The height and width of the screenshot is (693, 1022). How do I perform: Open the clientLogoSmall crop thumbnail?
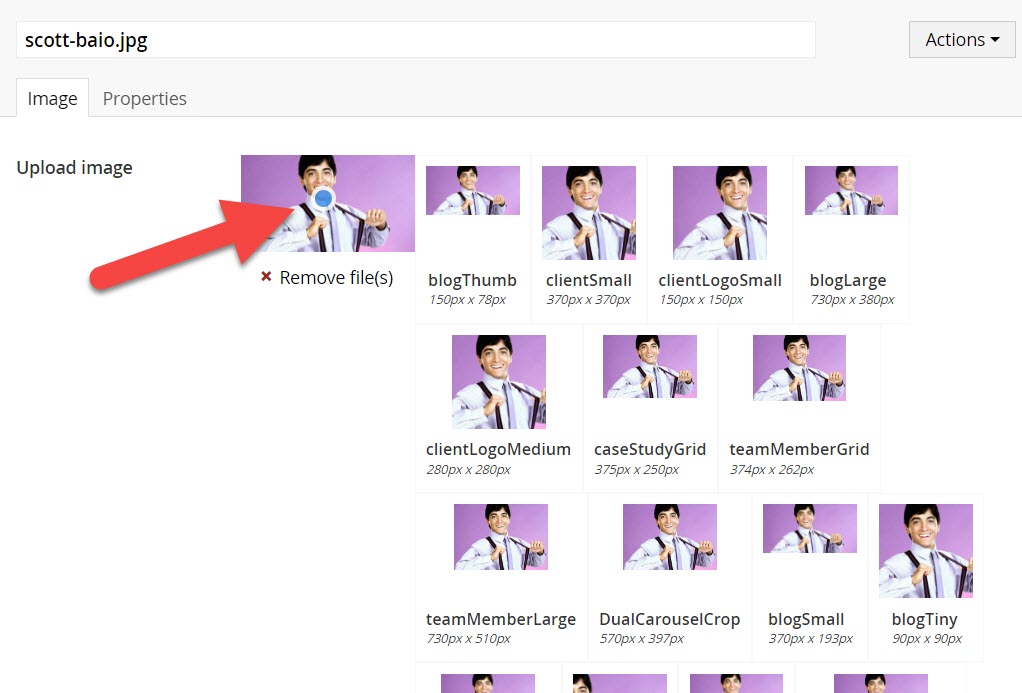pos(719,213)
